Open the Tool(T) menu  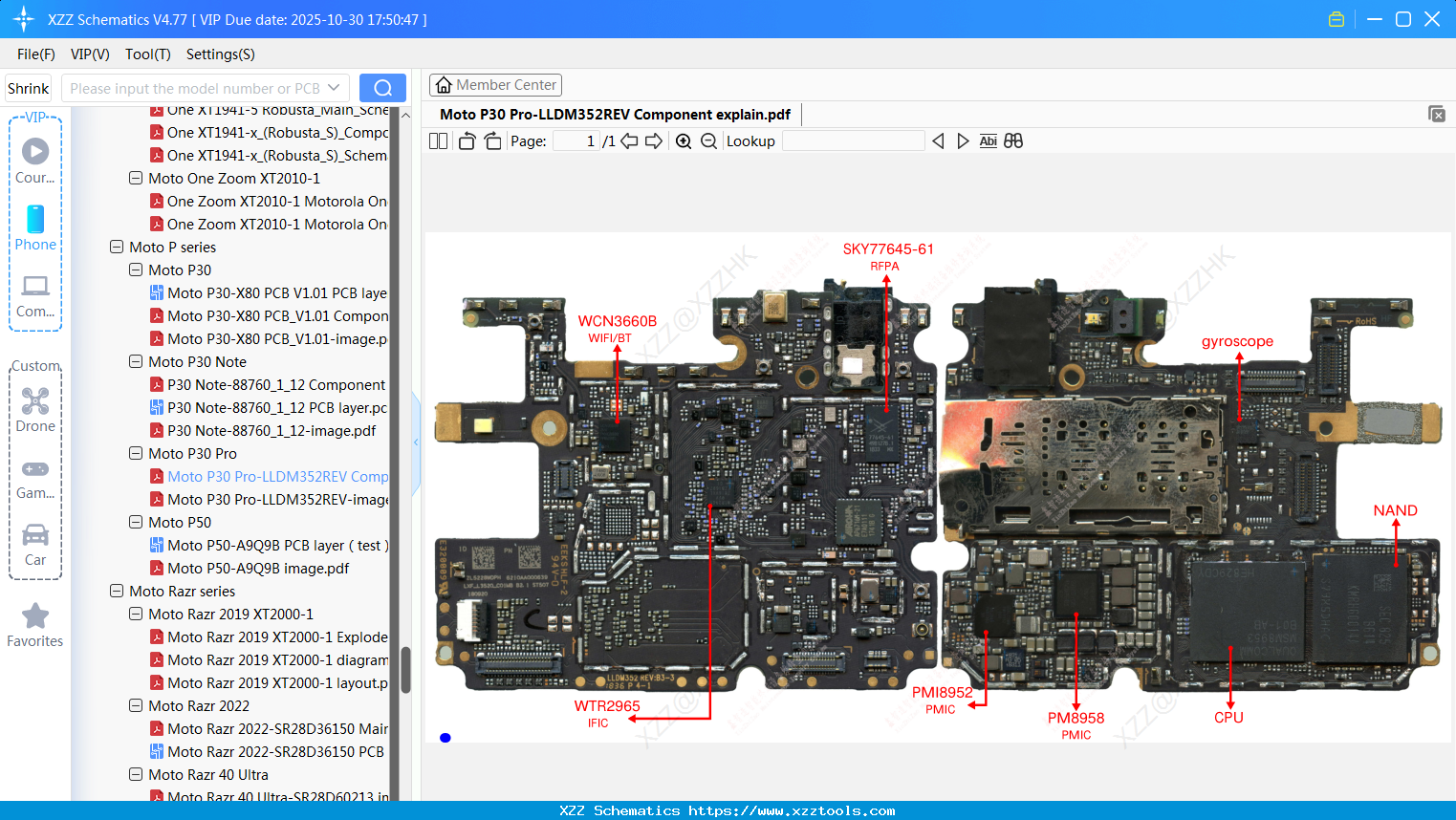pyautogui.click(x=147, y=54)
